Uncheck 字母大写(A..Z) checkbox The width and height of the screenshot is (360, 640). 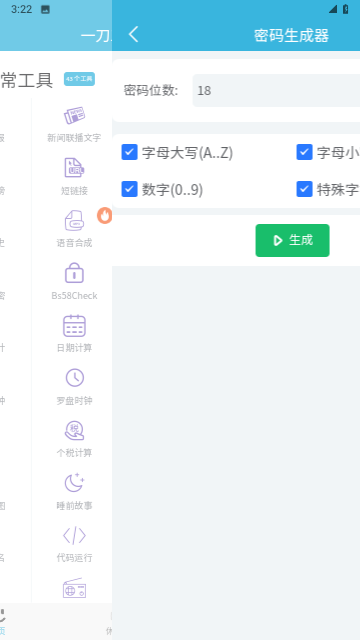(129, 152)
